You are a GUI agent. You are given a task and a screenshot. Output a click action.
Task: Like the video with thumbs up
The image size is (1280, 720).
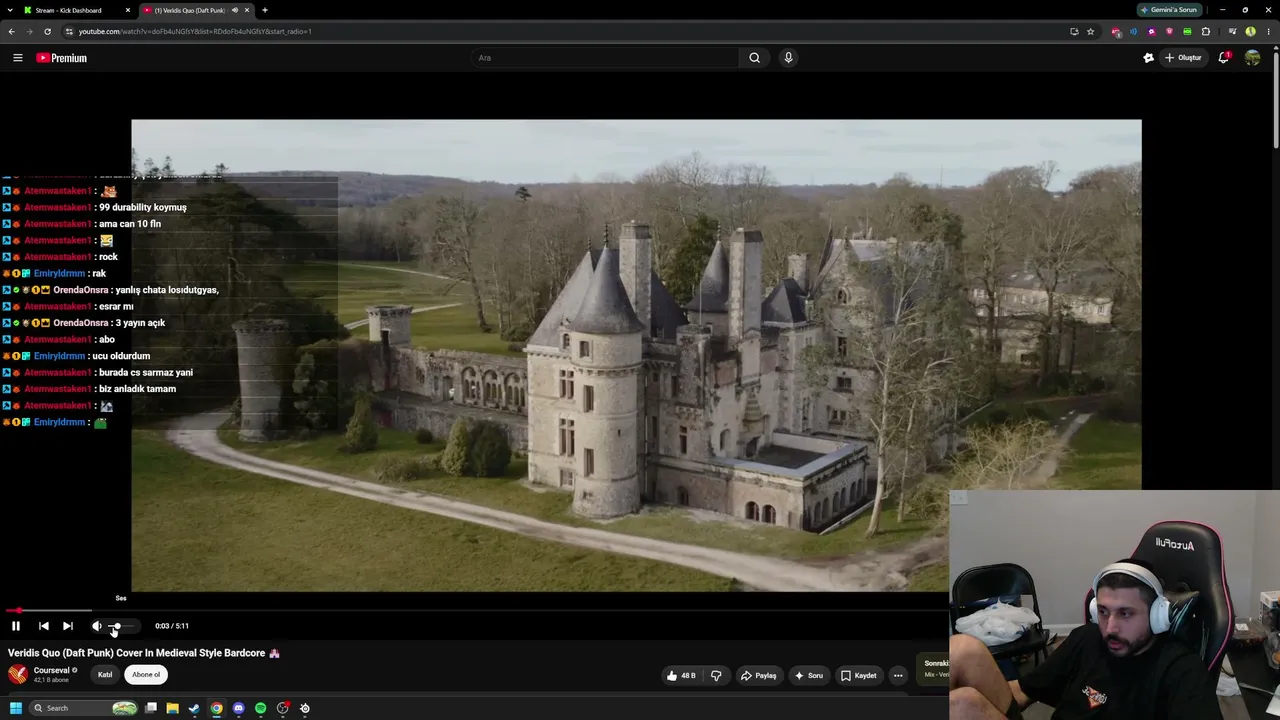tap(681, 676)
